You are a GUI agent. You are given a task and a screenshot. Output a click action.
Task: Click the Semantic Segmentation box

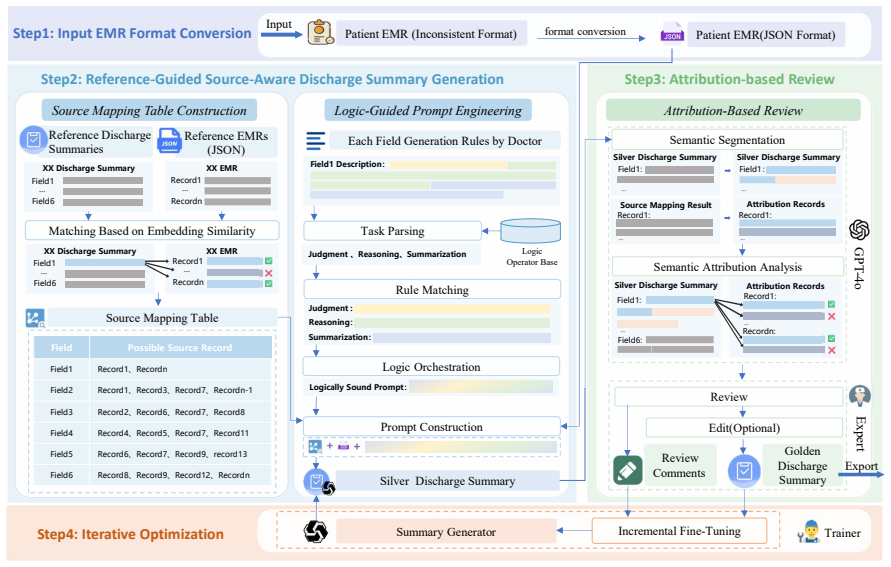pos(727,140)
